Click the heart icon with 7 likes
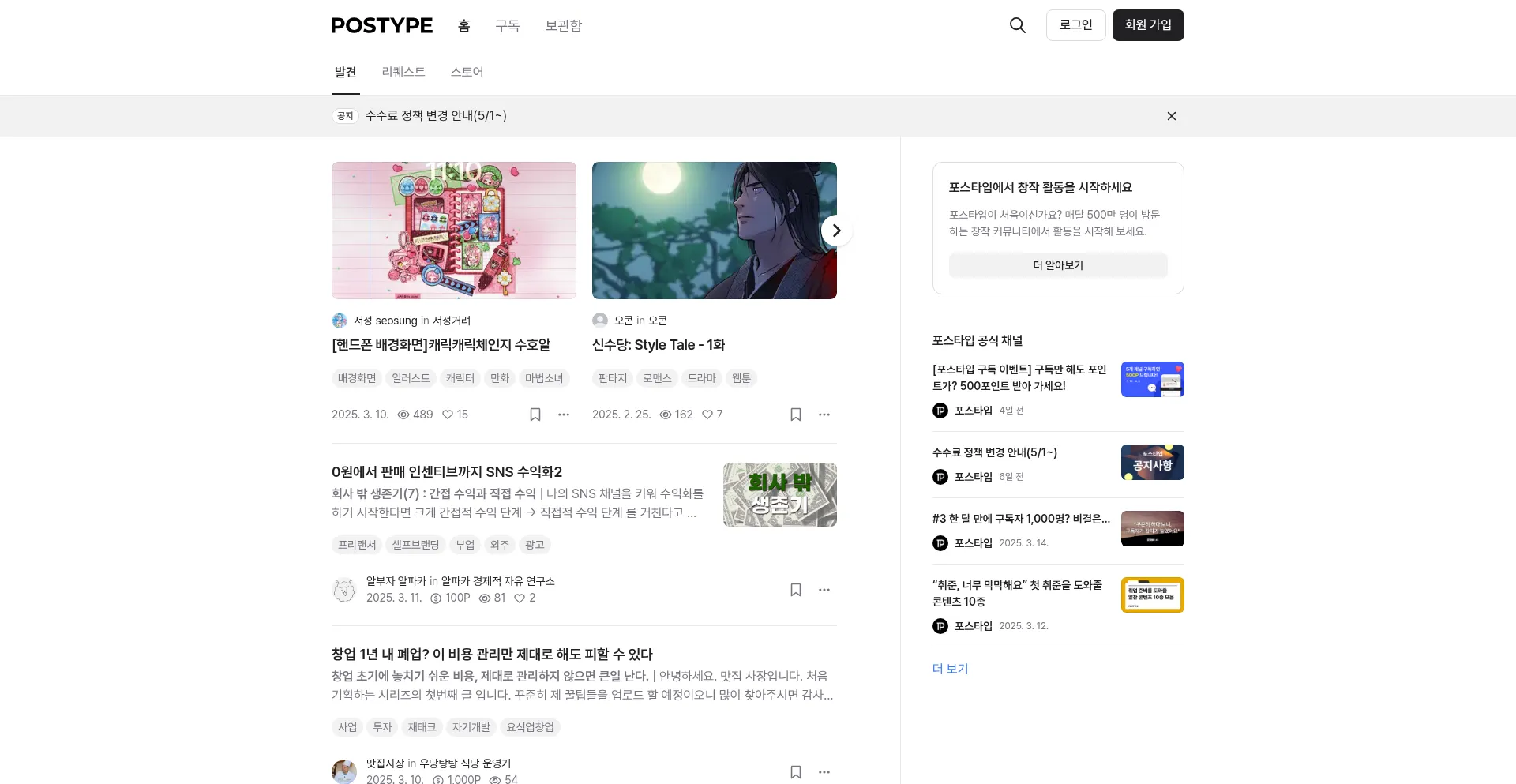1516x784 pixels. point(707,415)
